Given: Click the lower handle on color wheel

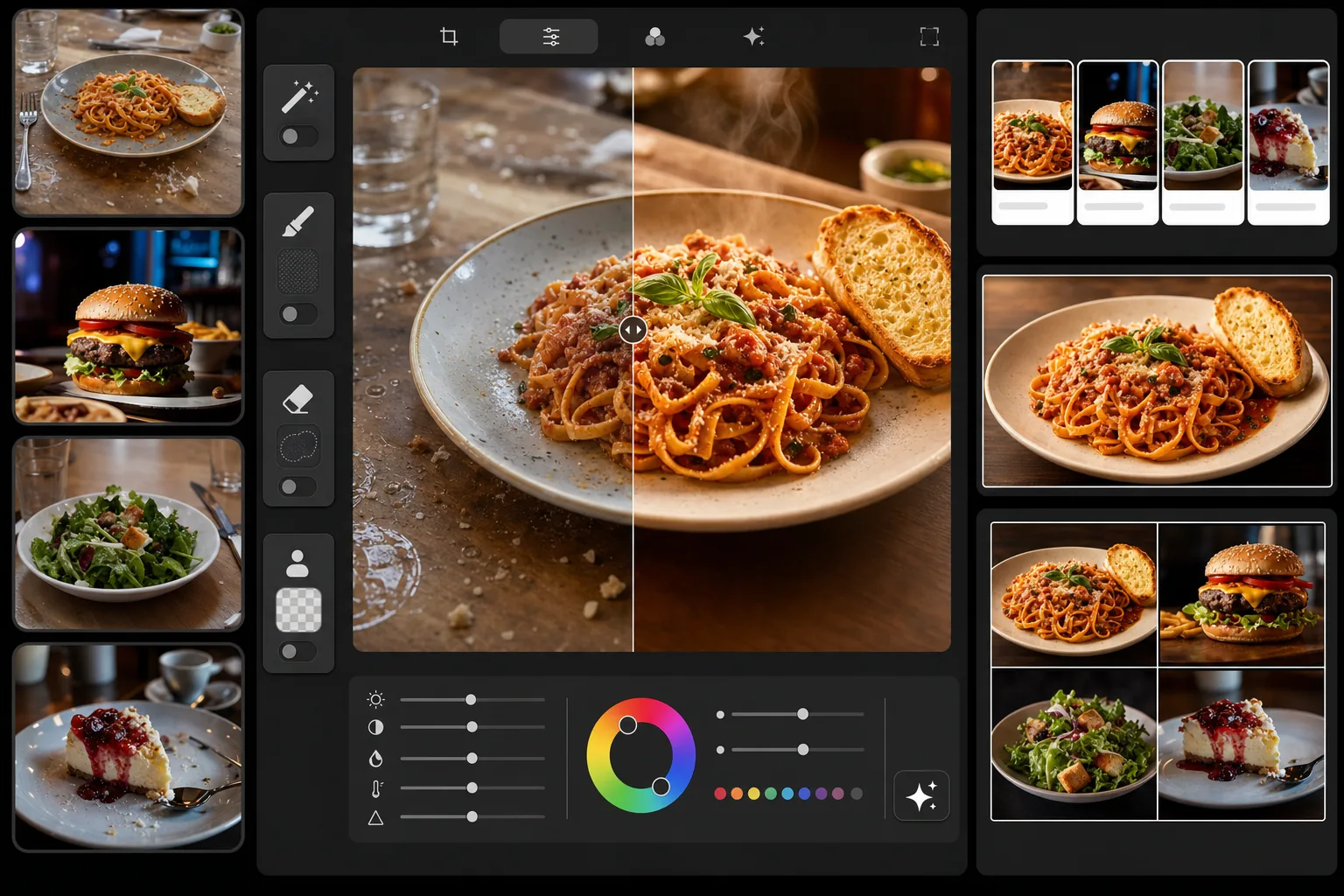Looking at the screenshot, I should click(661, 787).
